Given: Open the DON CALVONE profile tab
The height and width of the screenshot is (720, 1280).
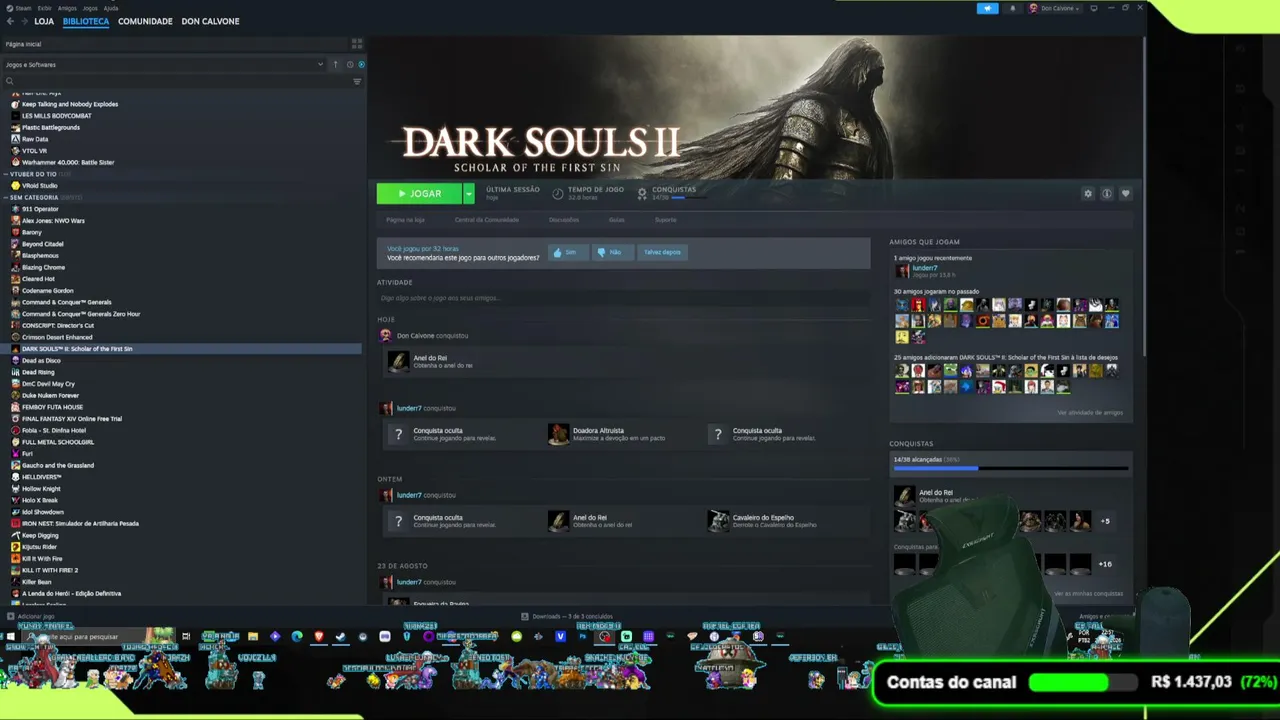Looking at the screenshot, I should [211, 21].
